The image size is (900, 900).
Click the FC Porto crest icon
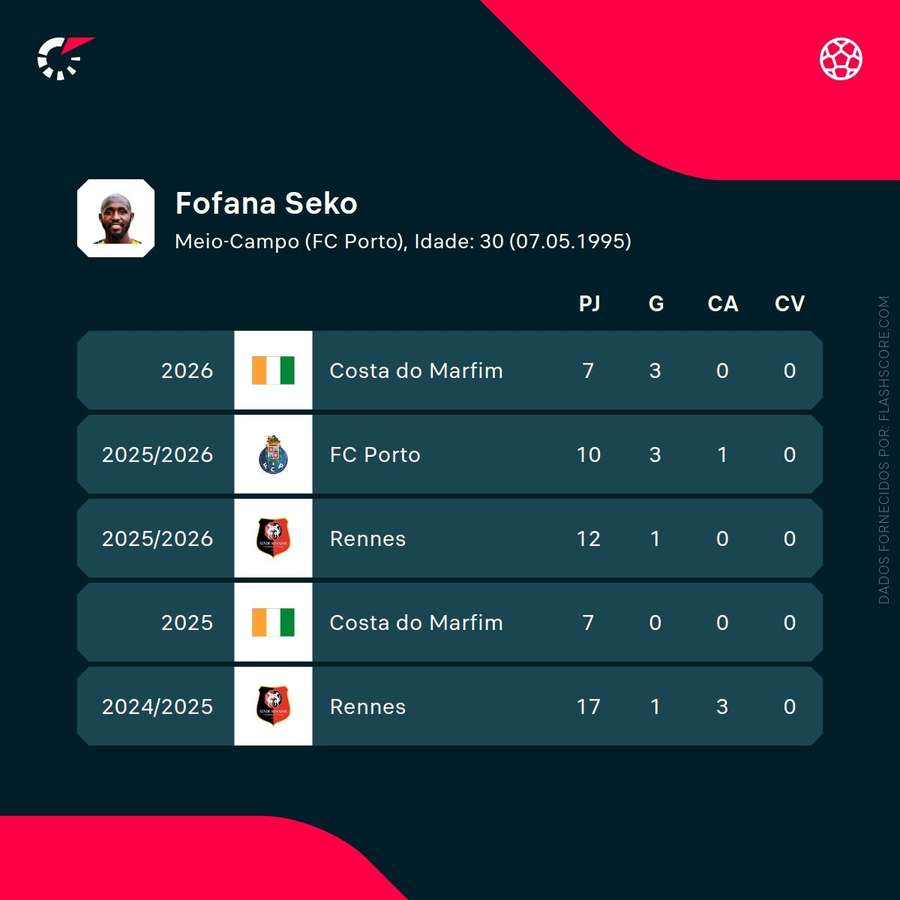pos(273,454)
